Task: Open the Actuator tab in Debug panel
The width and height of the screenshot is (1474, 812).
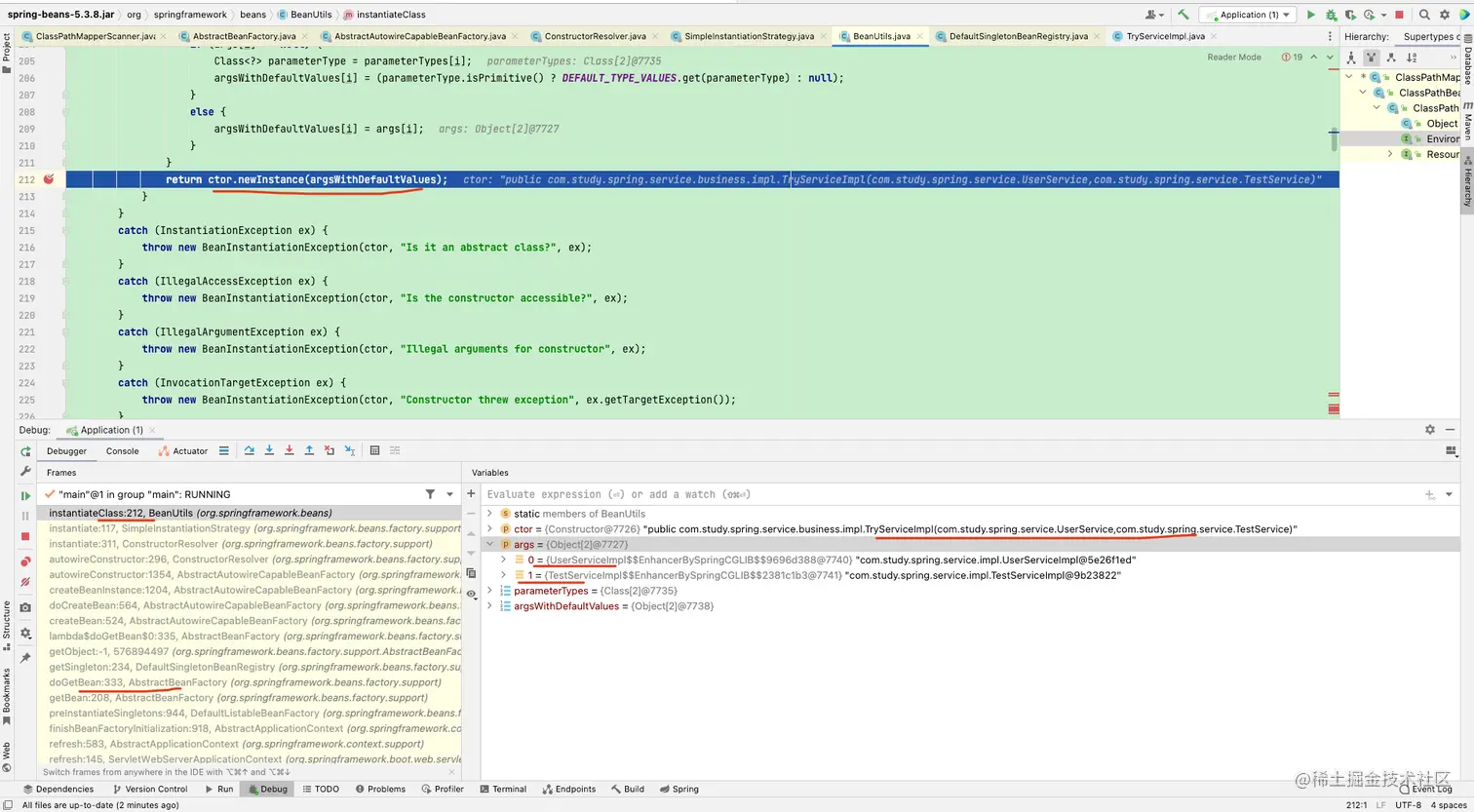Action: click(183, 450)
